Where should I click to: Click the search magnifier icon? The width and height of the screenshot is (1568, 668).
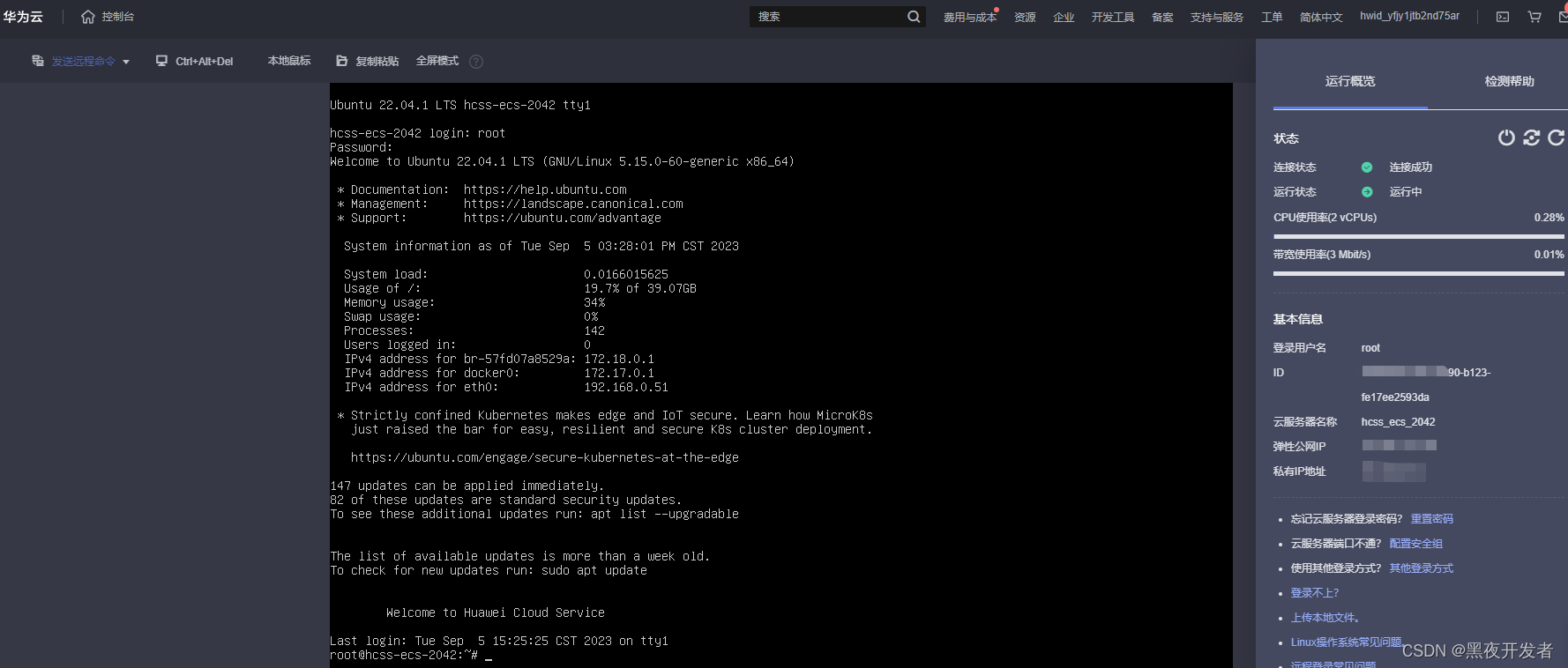914,17
